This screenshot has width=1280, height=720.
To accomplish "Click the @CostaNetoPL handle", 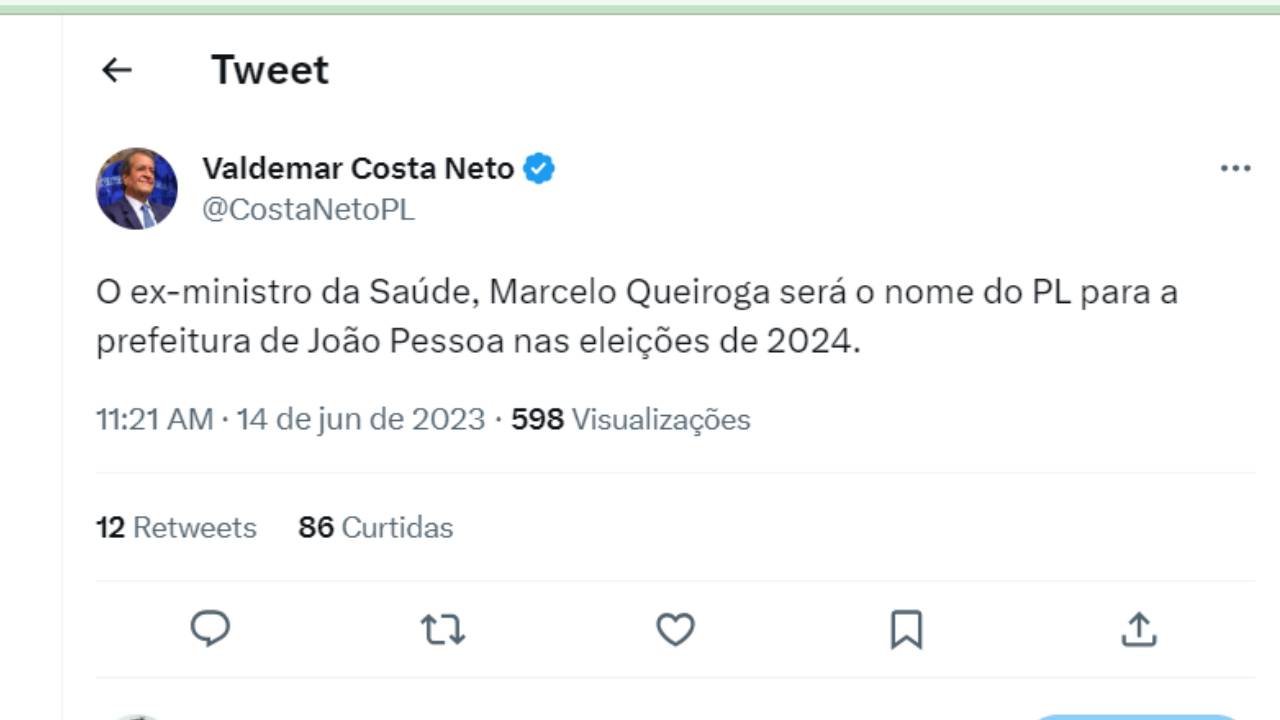I will [x=307, y=209].
